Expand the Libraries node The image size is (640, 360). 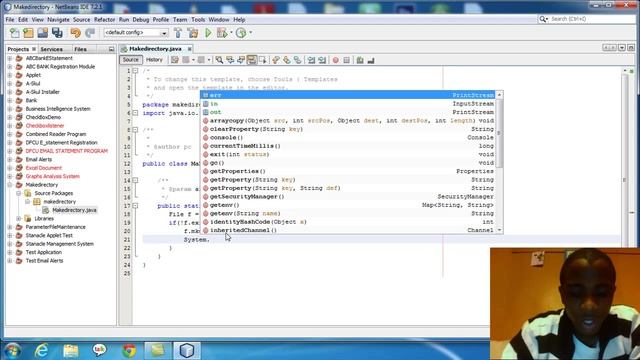(x=19, y=218)
